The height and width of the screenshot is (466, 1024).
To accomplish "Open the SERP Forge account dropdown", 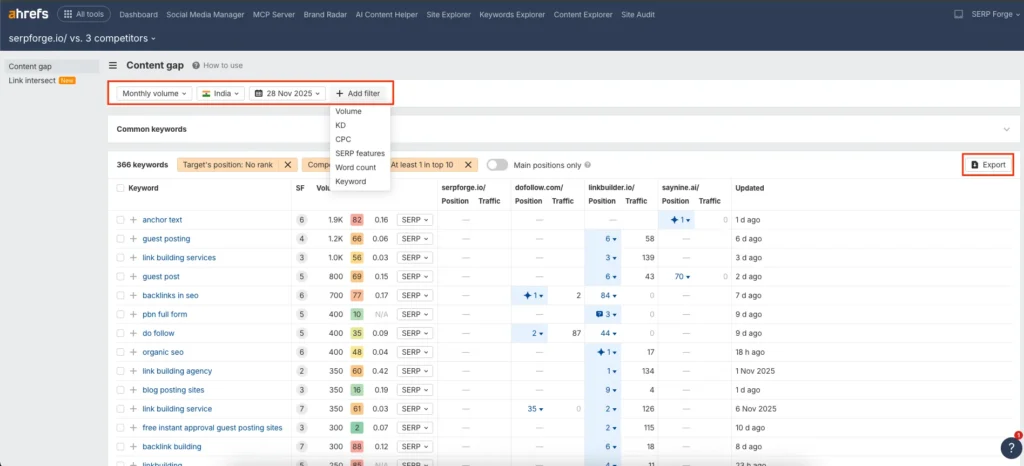I will tap(996, 14).
